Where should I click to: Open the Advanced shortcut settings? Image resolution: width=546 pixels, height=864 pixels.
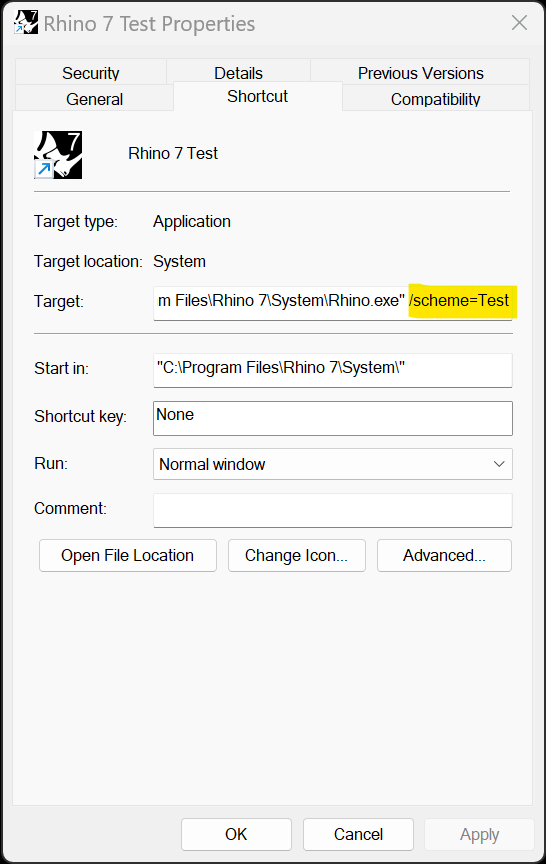[x=444, y=555]
